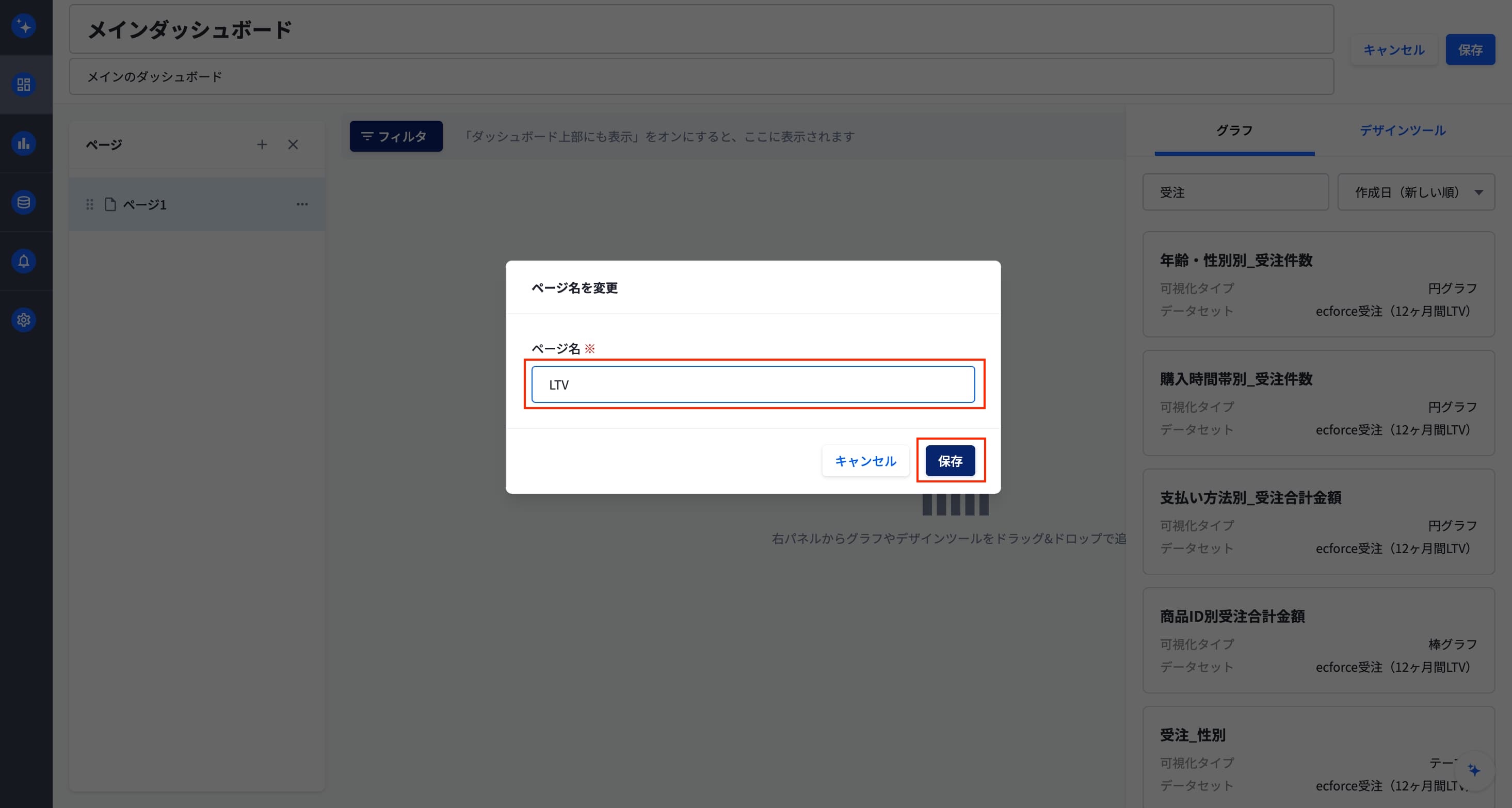The image size is (1512, 808).
Task: Click the ページ名を変更 dialog title
Action: pyautogui.click(x=575, y=287)
